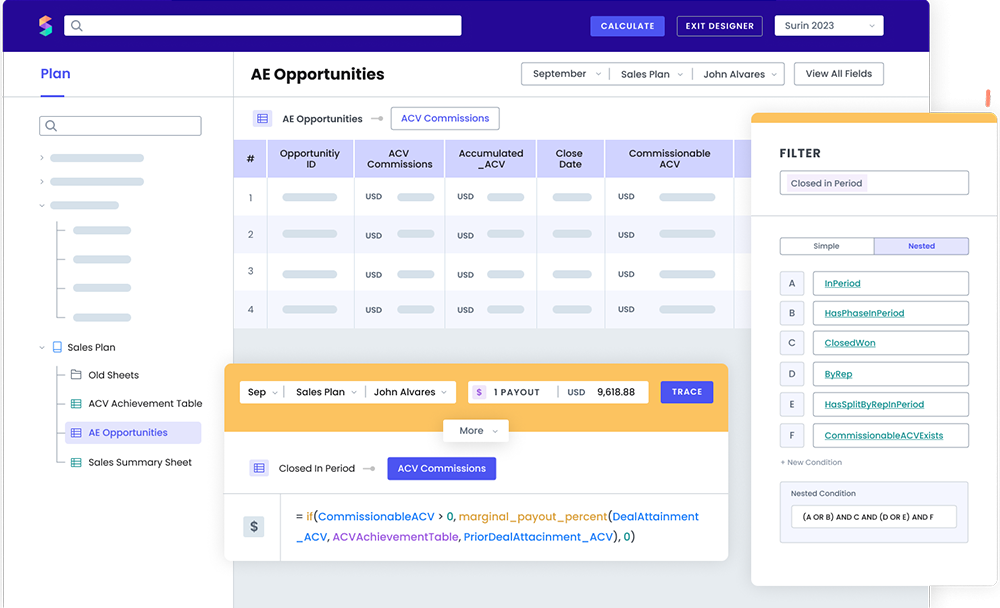
Task: Click the dollar sign formula icon
Action: pos(254,526)
